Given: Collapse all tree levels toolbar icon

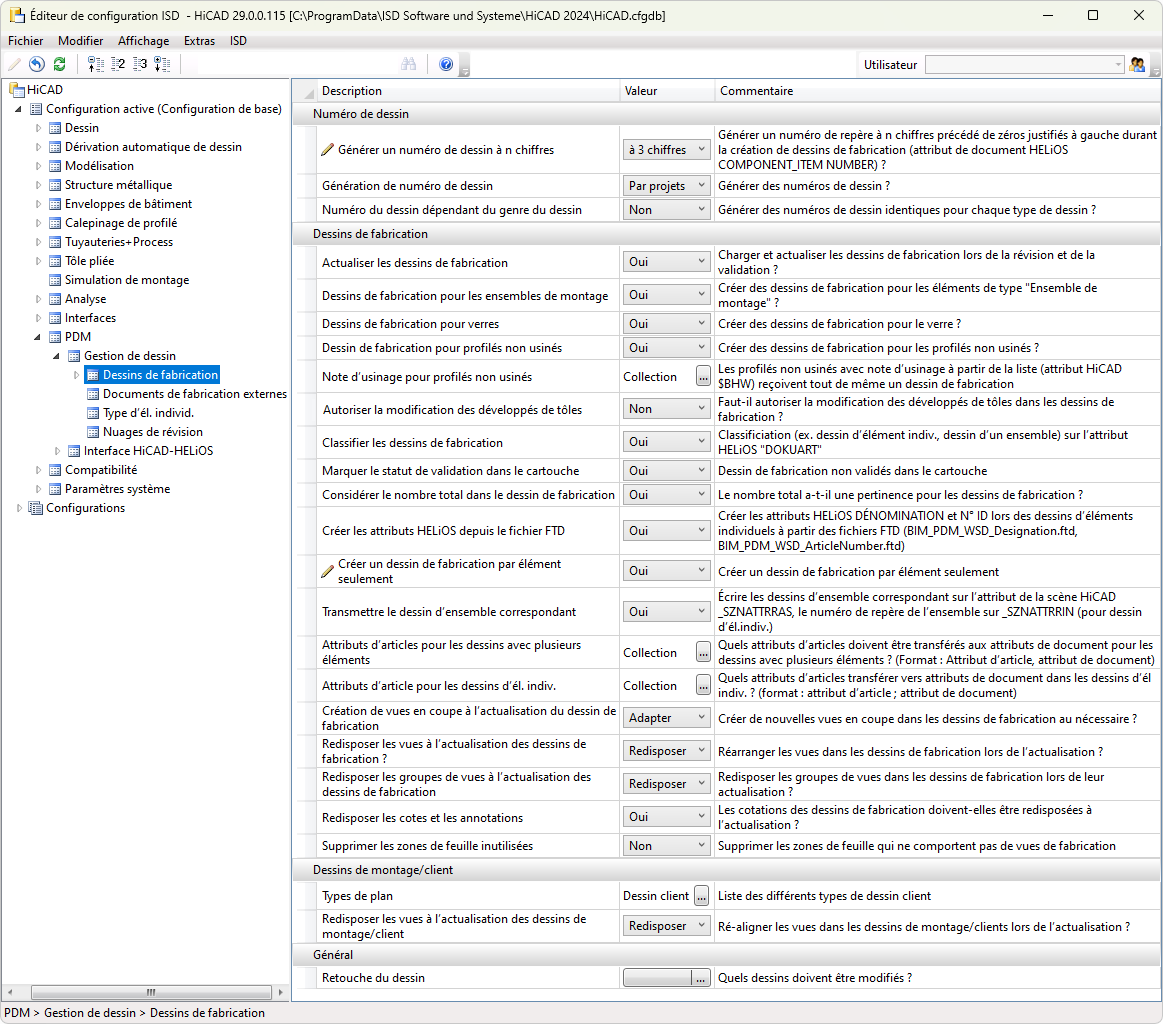Looking at the screenshot, I should (96, 64).
